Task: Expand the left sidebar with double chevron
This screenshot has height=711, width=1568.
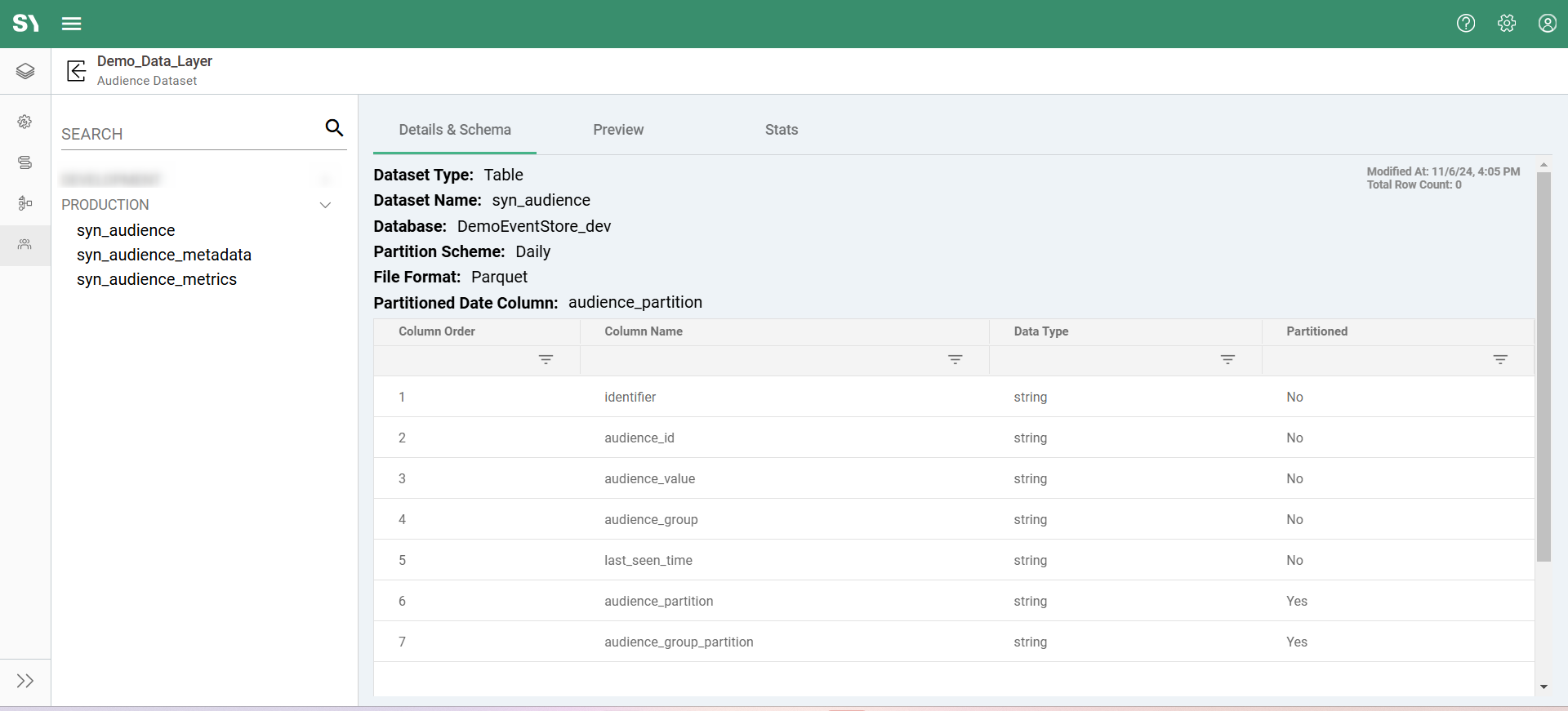Action: (25, 681)
